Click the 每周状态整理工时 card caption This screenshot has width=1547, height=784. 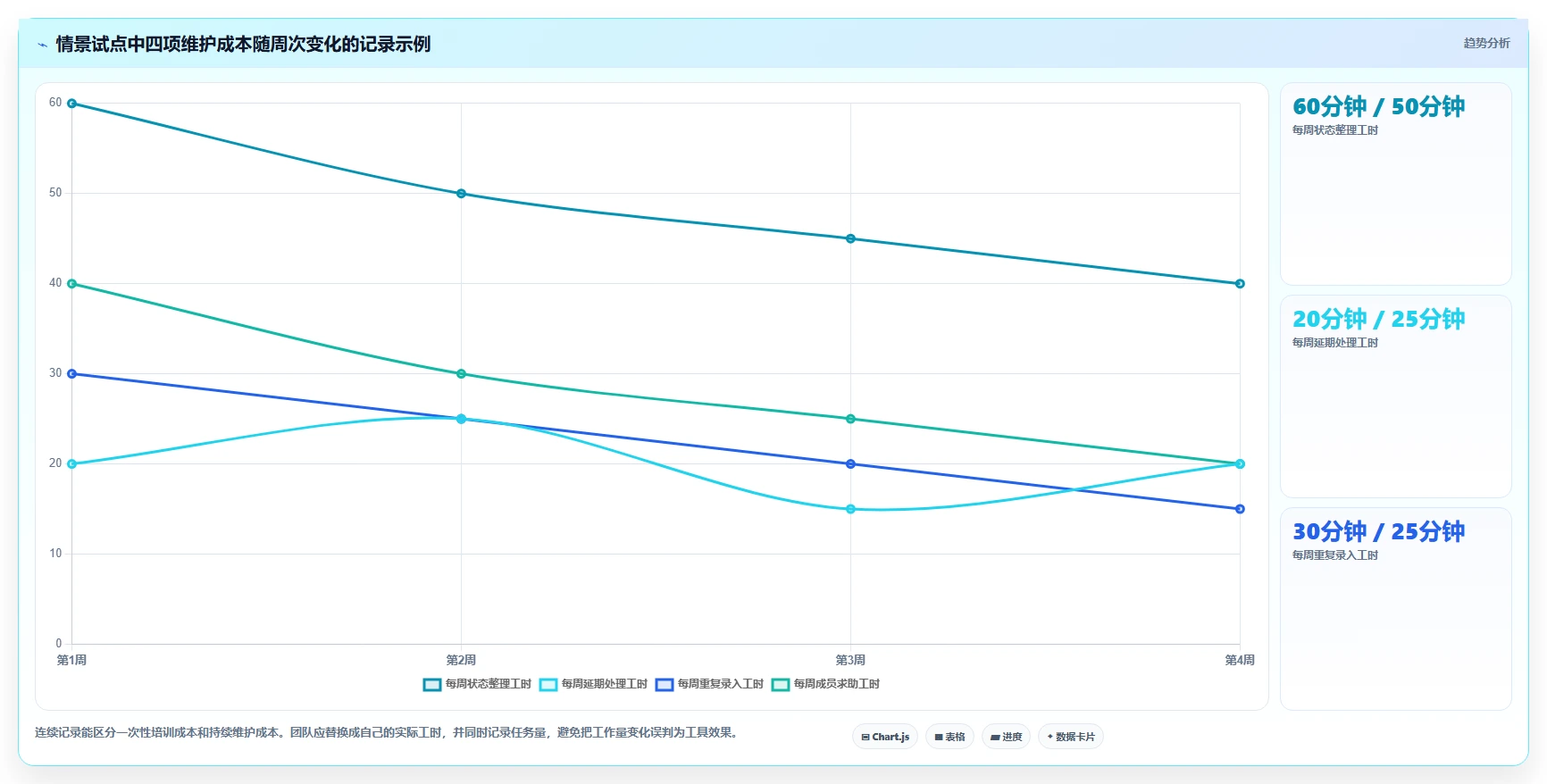pyautogui.click(x=1335, y=130)
